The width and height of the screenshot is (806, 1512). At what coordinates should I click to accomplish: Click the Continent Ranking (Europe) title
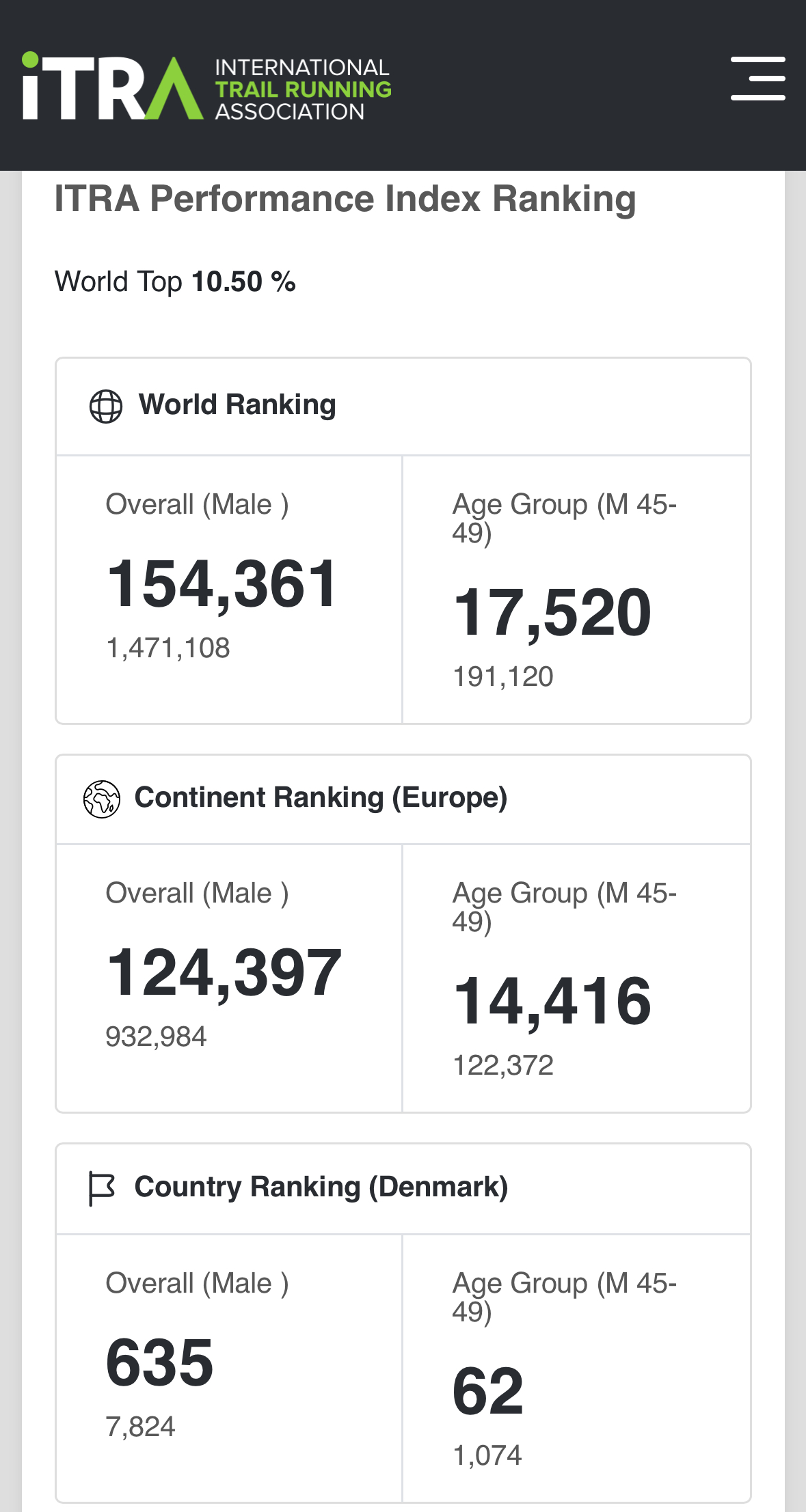[321, 797]
